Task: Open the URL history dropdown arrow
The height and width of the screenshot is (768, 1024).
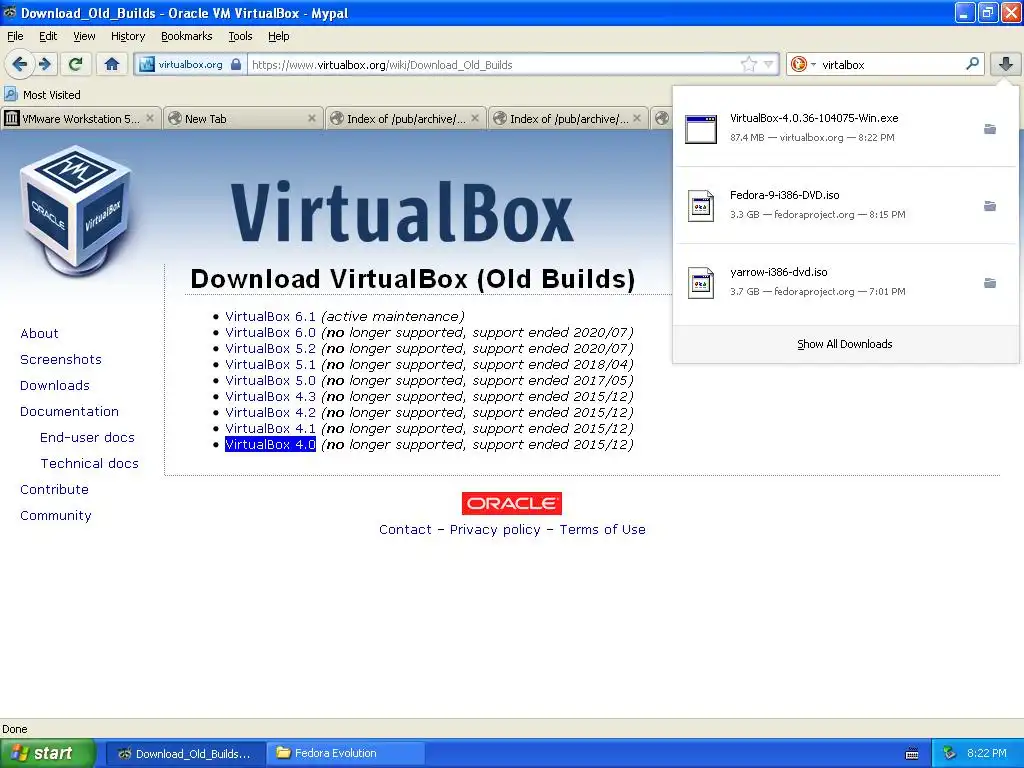Action: 769,64
